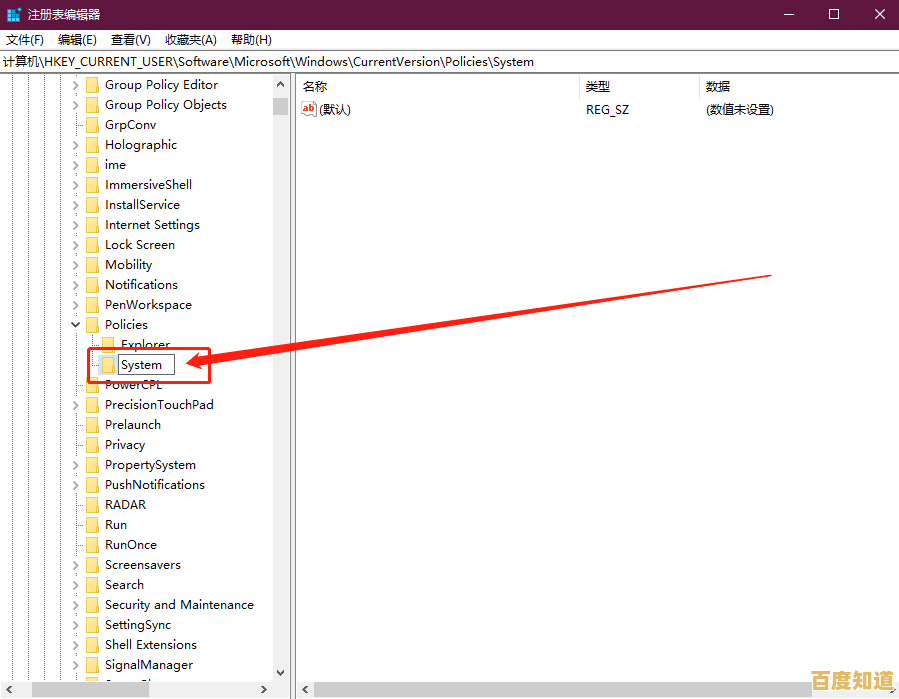
Task: Click the folder icon next to Privacy
Action: click(x=94, y=444)
